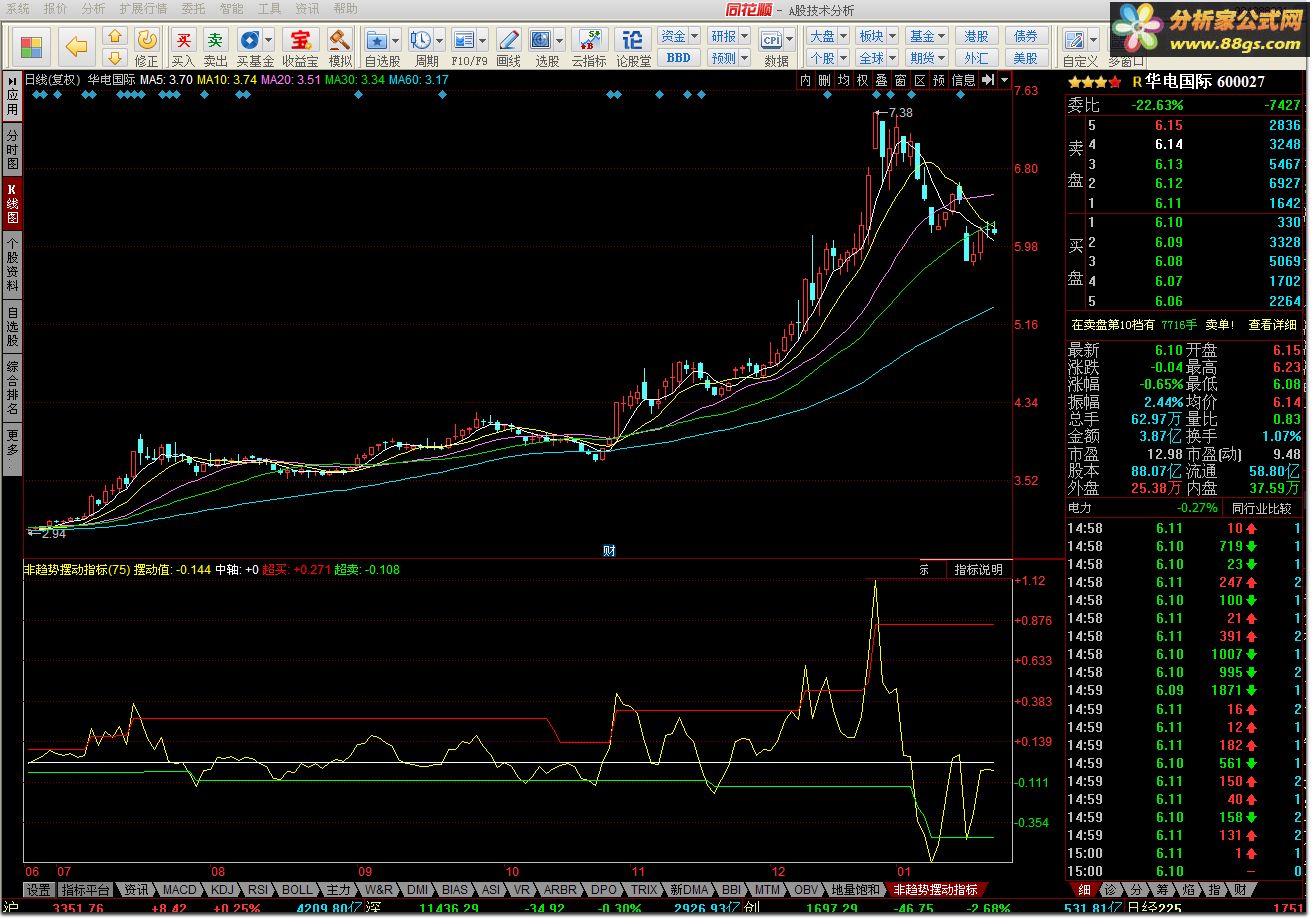
Task: Click the red 买入 buy icon
Action: point(183,40)
